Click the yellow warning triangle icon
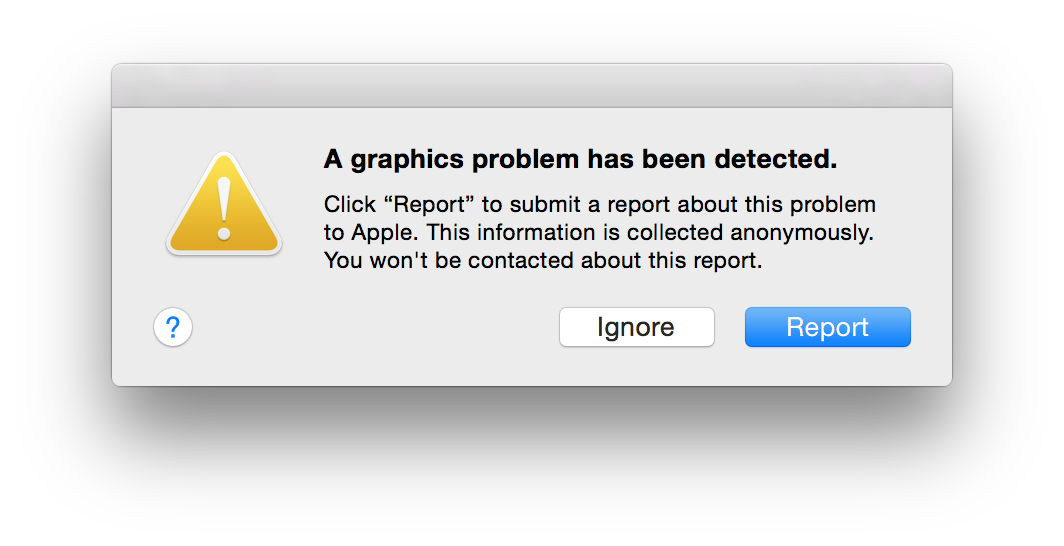Viewport: 1064px width, 546px height. pos(224,204)
